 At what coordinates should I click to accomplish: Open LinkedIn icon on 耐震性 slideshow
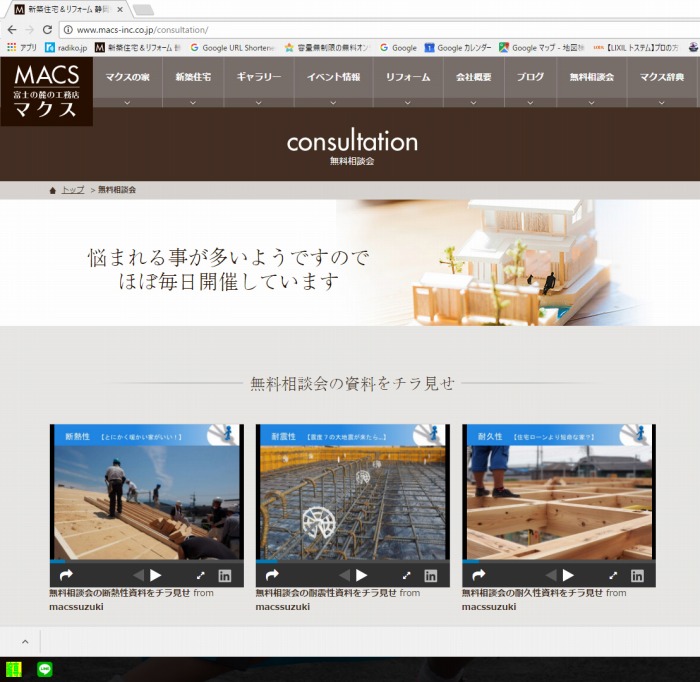pos(430,576)
